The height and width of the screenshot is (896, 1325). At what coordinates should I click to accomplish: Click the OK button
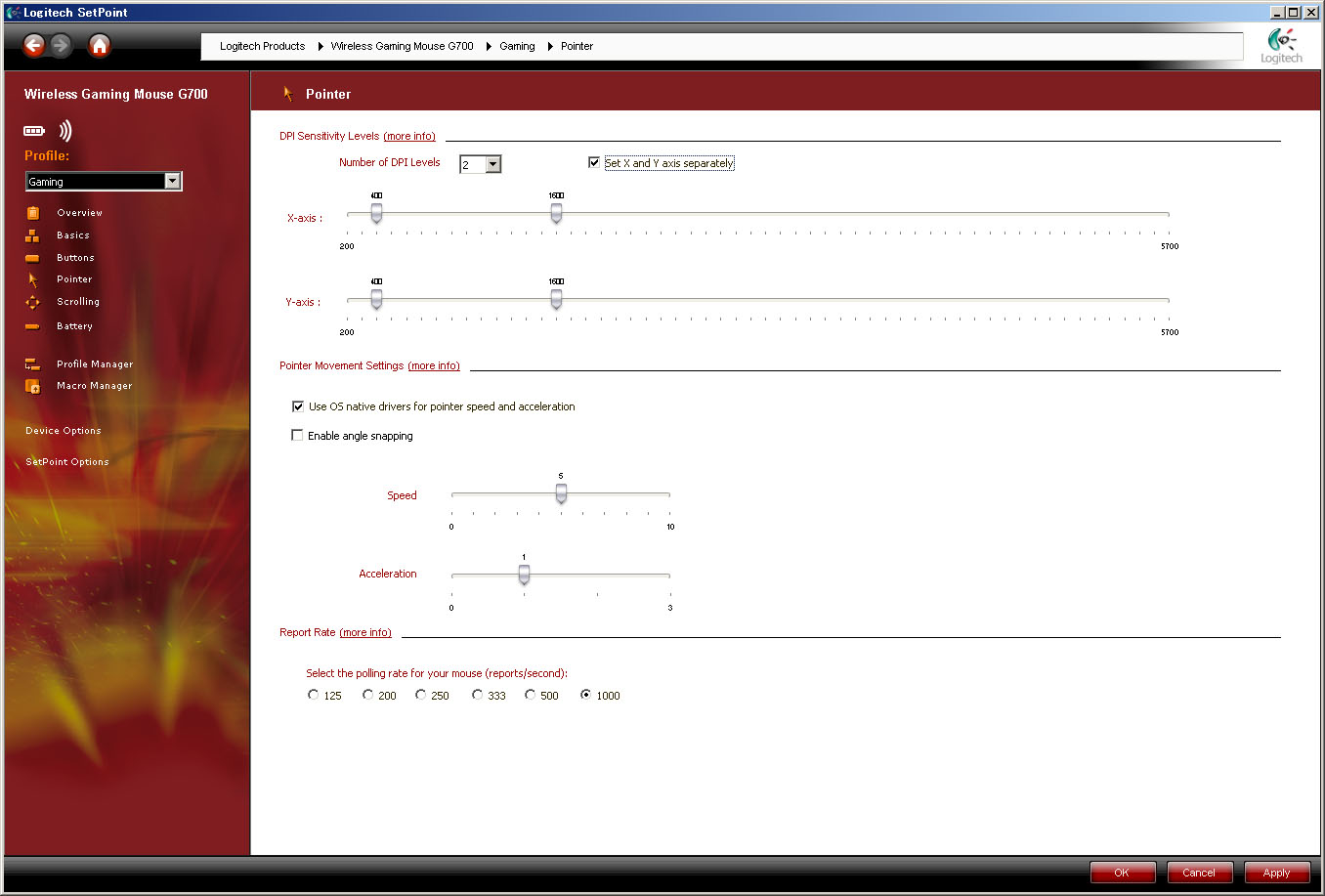coord(1122,873)
